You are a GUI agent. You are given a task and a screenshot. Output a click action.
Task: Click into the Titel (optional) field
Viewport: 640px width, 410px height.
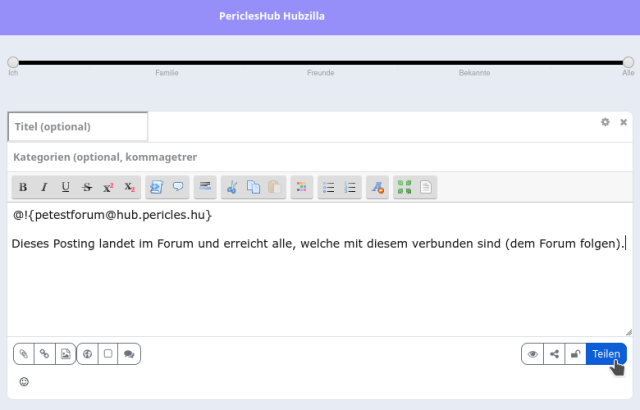point(78,127)
